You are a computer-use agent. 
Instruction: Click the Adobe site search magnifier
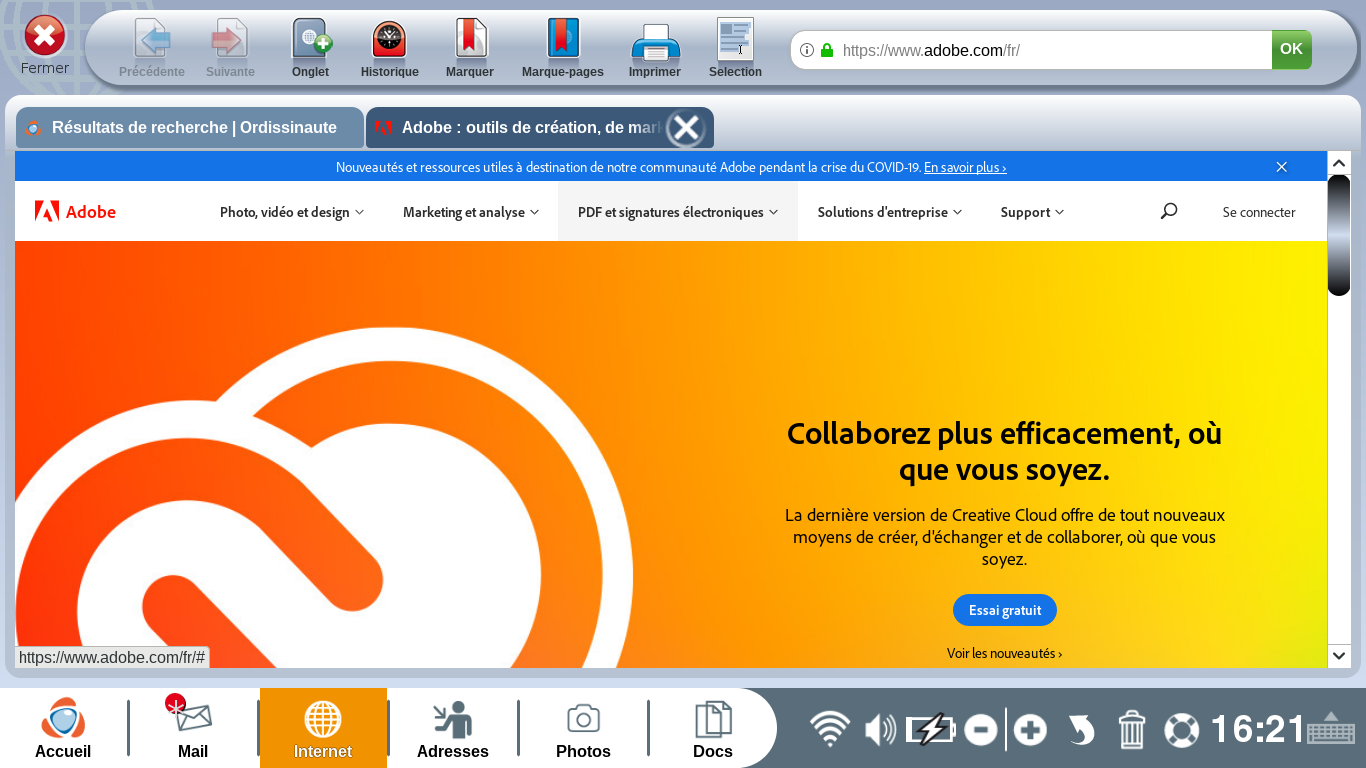(x=1169, y=211)
